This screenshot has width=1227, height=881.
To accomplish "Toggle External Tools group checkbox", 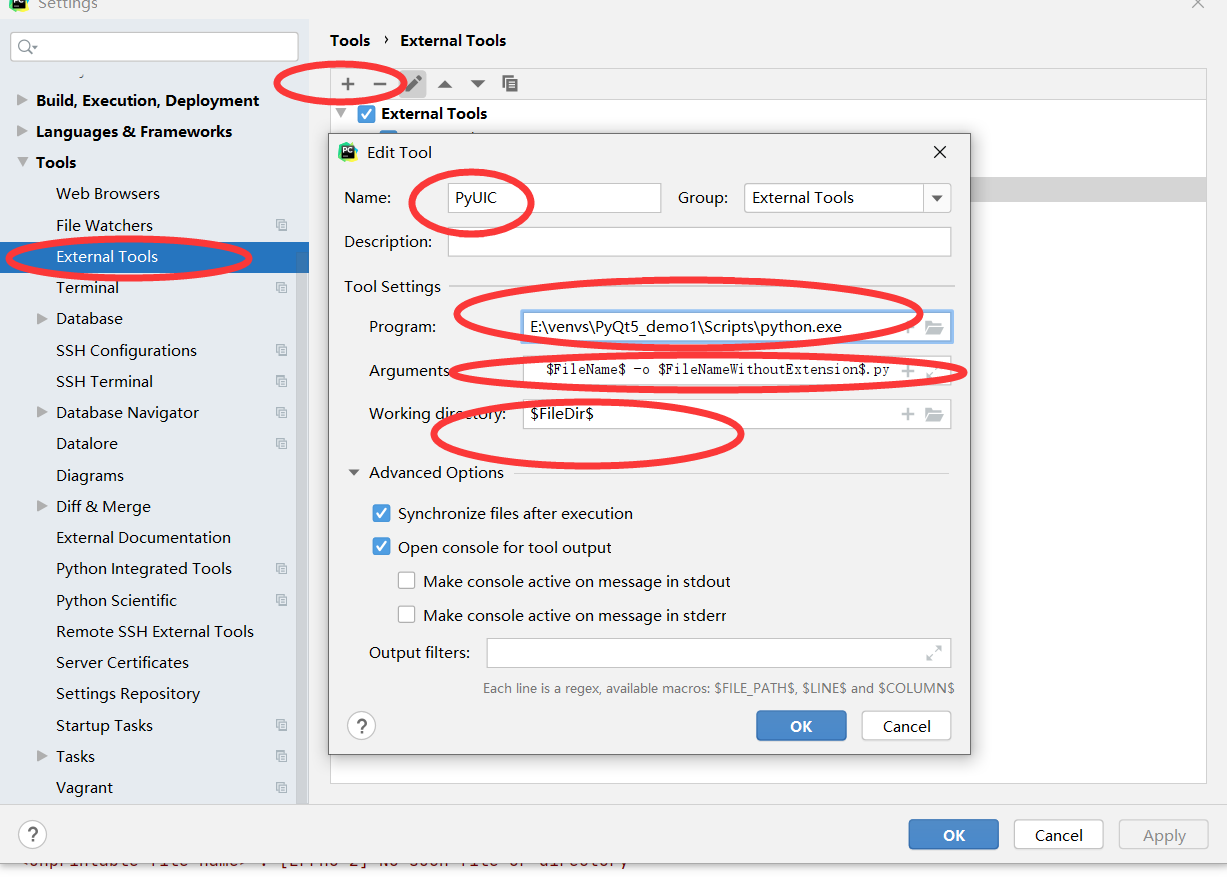I will pos(367,114).
